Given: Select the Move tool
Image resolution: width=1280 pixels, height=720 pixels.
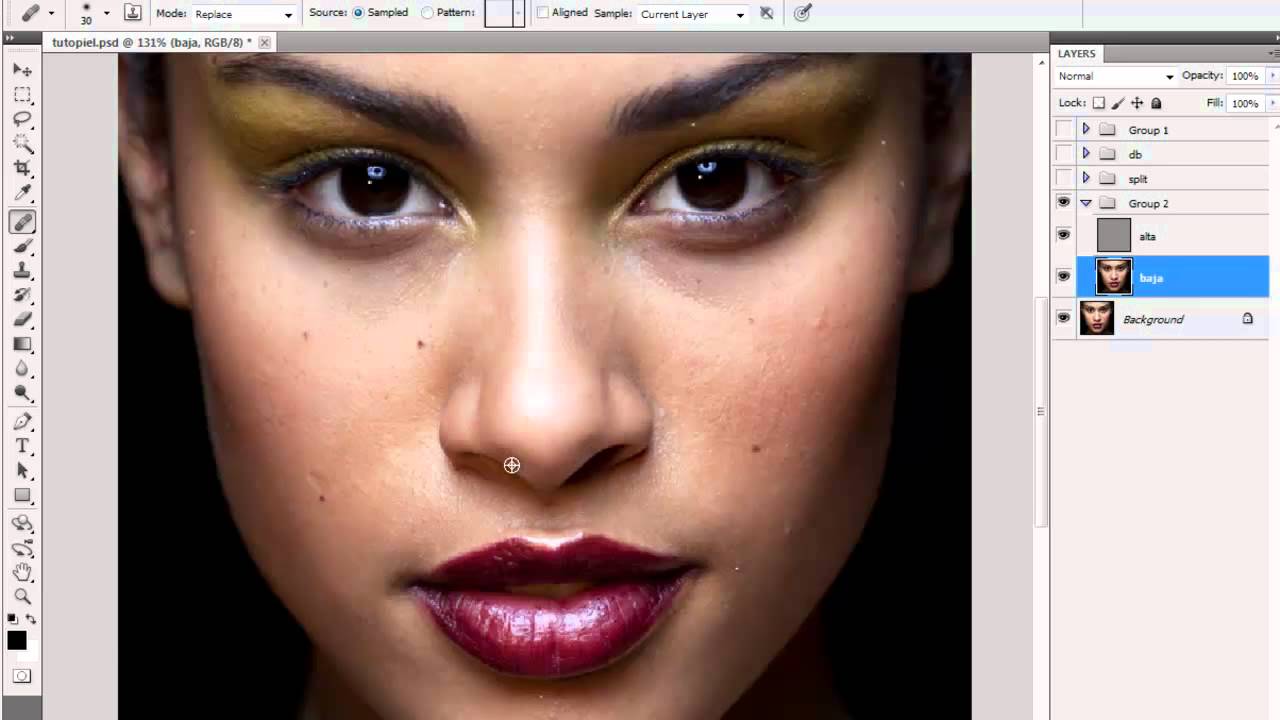Looking at the screenshot, I should 22,70.
